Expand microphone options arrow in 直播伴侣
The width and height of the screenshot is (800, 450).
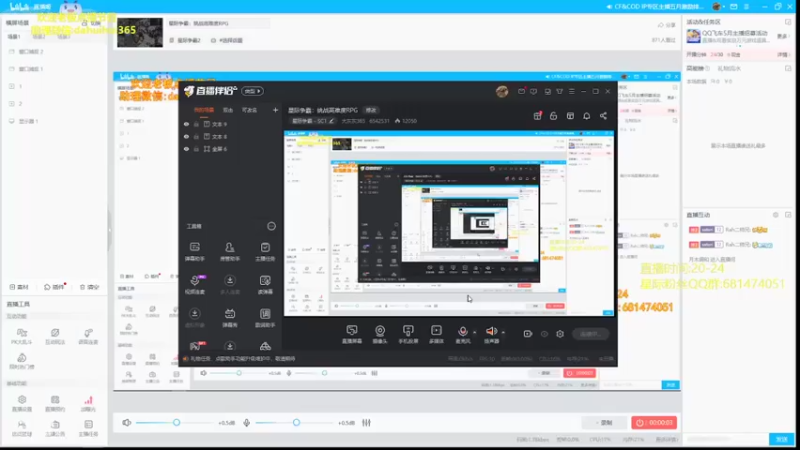474,332
